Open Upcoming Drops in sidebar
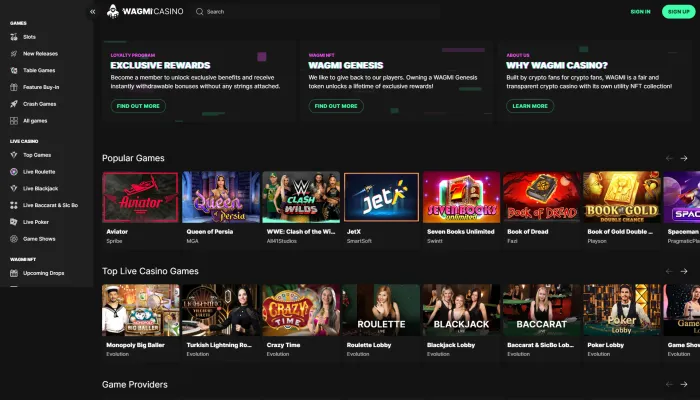Image resolution: width=700 pixels, height=400 pixels. (x=43, y=273)
